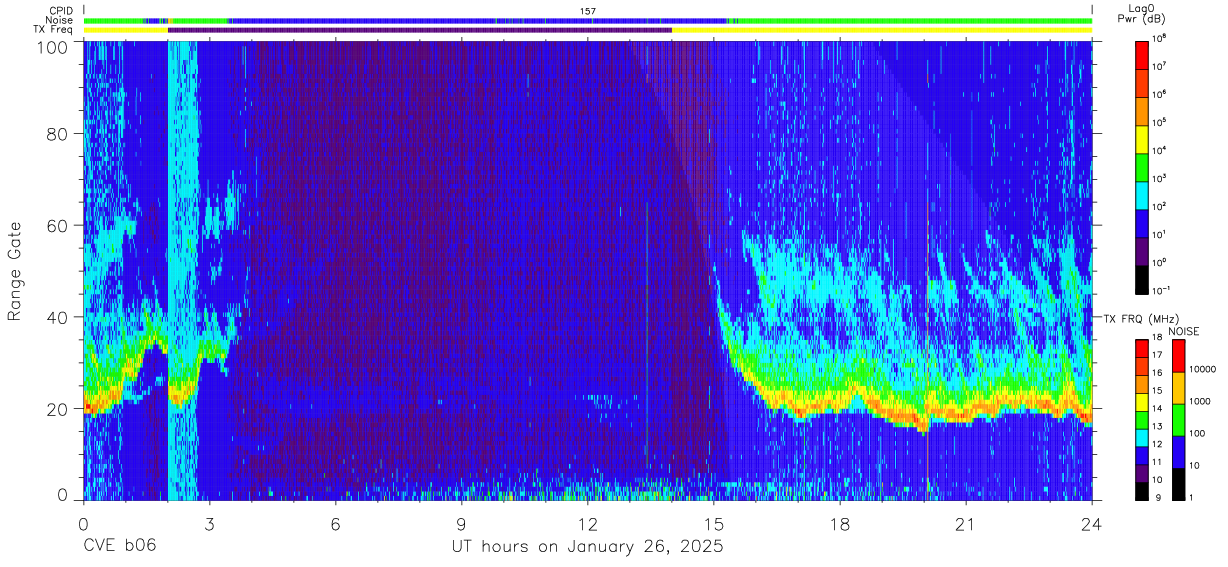
Task: Click the blue section of Noise strip
Action: tap(480, 20)
